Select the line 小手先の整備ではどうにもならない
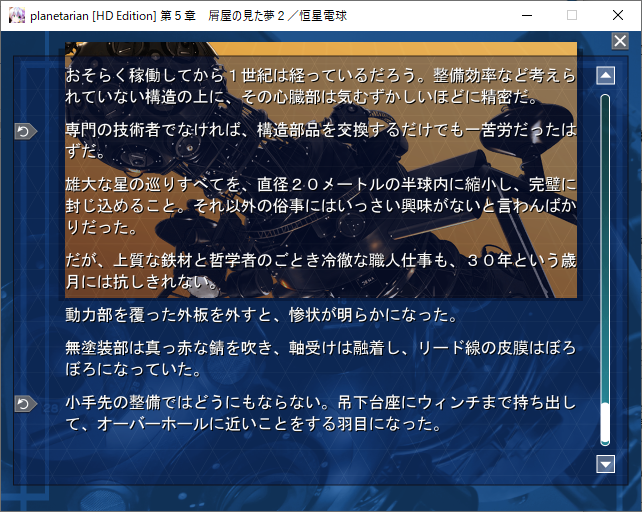The height and width of the screenshot is (512, 642). [x=321, y=413]
